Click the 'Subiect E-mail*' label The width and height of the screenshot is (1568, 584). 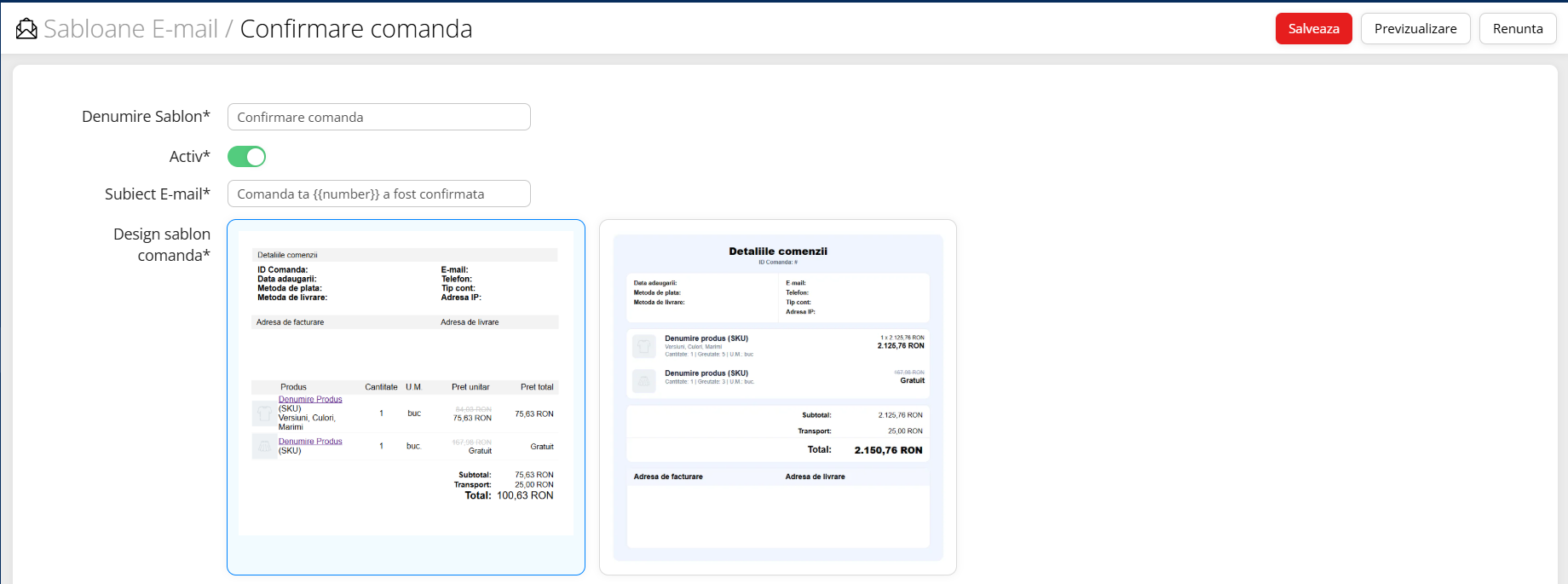point(158,194)
